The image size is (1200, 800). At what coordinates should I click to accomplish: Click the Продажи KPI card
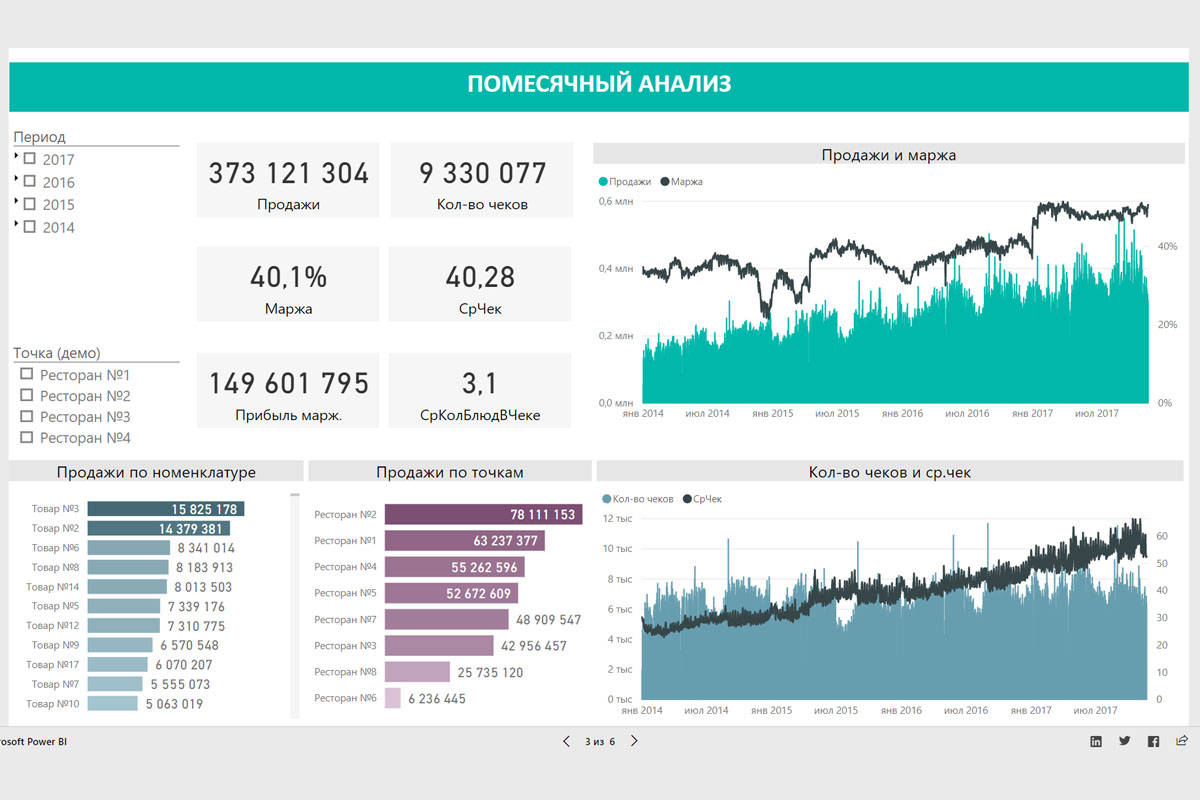click(288, 180)
